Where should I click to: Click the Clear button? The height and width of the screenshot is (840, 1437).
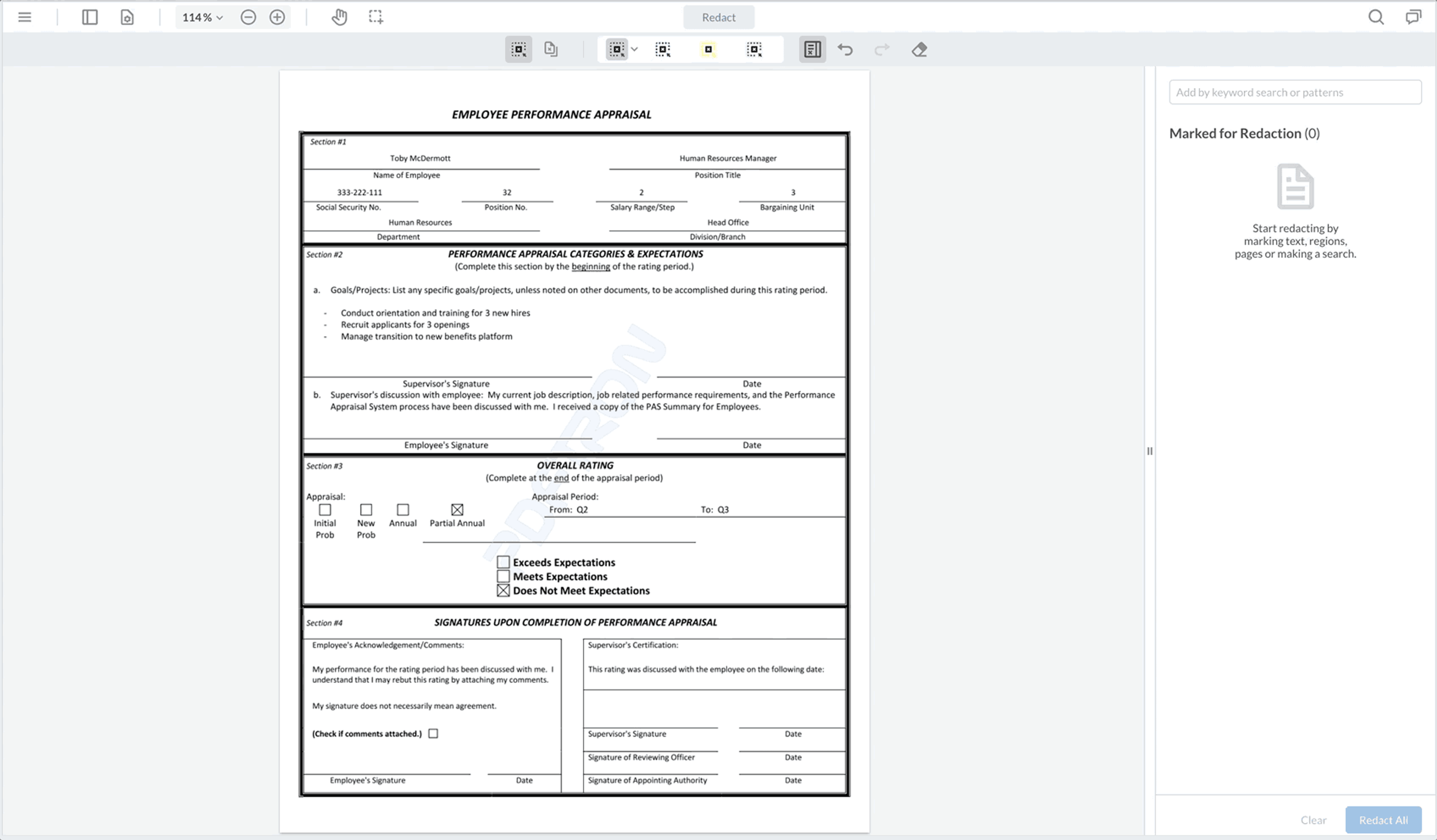pos(1313,819)
